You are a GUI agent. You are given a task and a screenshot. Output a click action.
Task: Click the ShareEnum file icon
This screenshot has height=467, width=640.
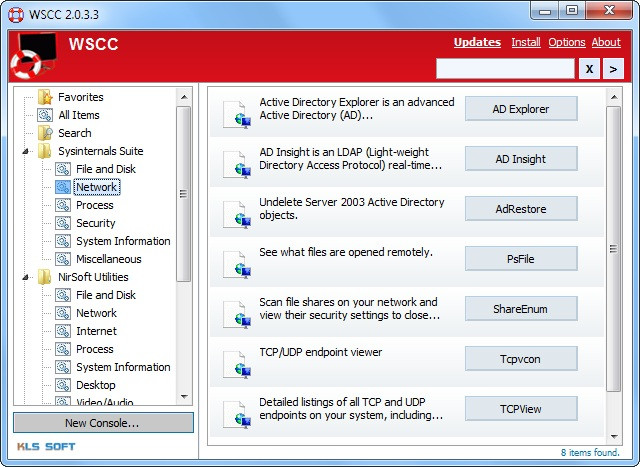pos(237,315)
